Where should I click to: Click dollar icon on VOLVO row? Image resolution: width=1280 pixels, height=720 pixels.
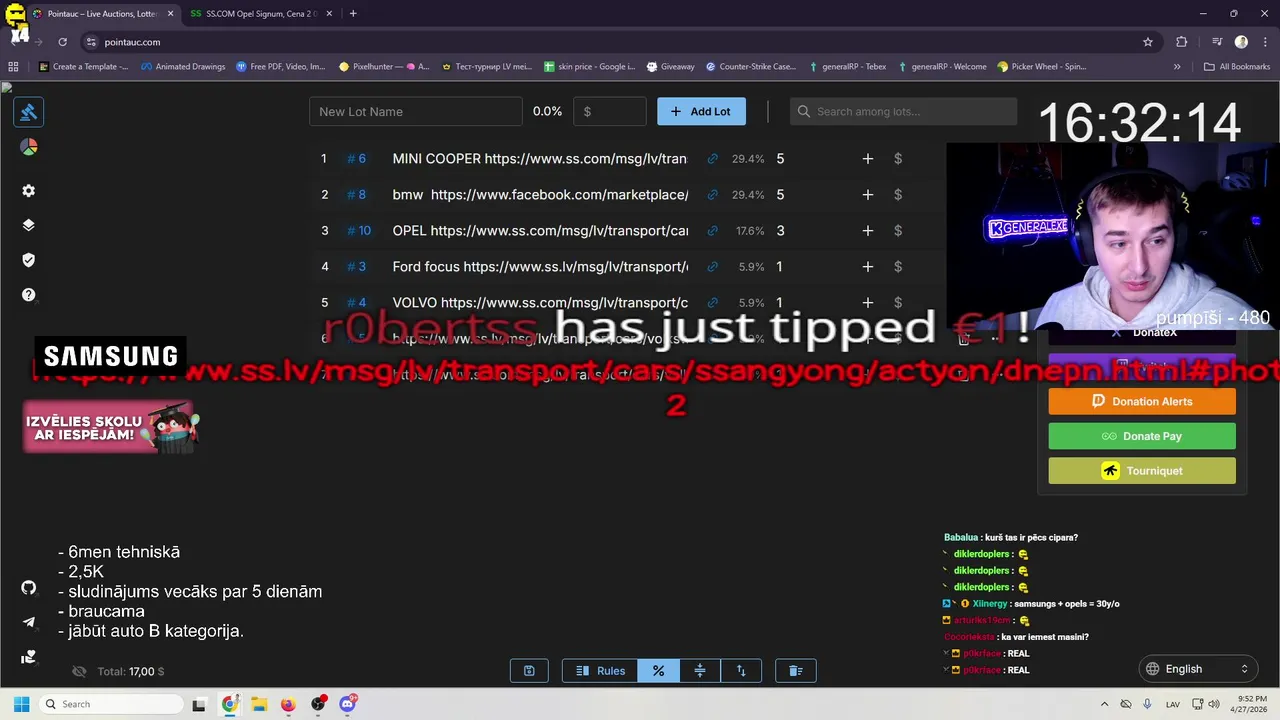coord(898,303)
